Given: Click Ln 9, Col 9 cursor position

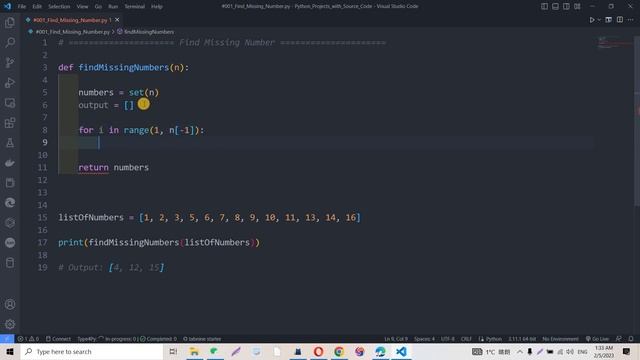Looking at the screenshot, I should click(x=396, y=339).
